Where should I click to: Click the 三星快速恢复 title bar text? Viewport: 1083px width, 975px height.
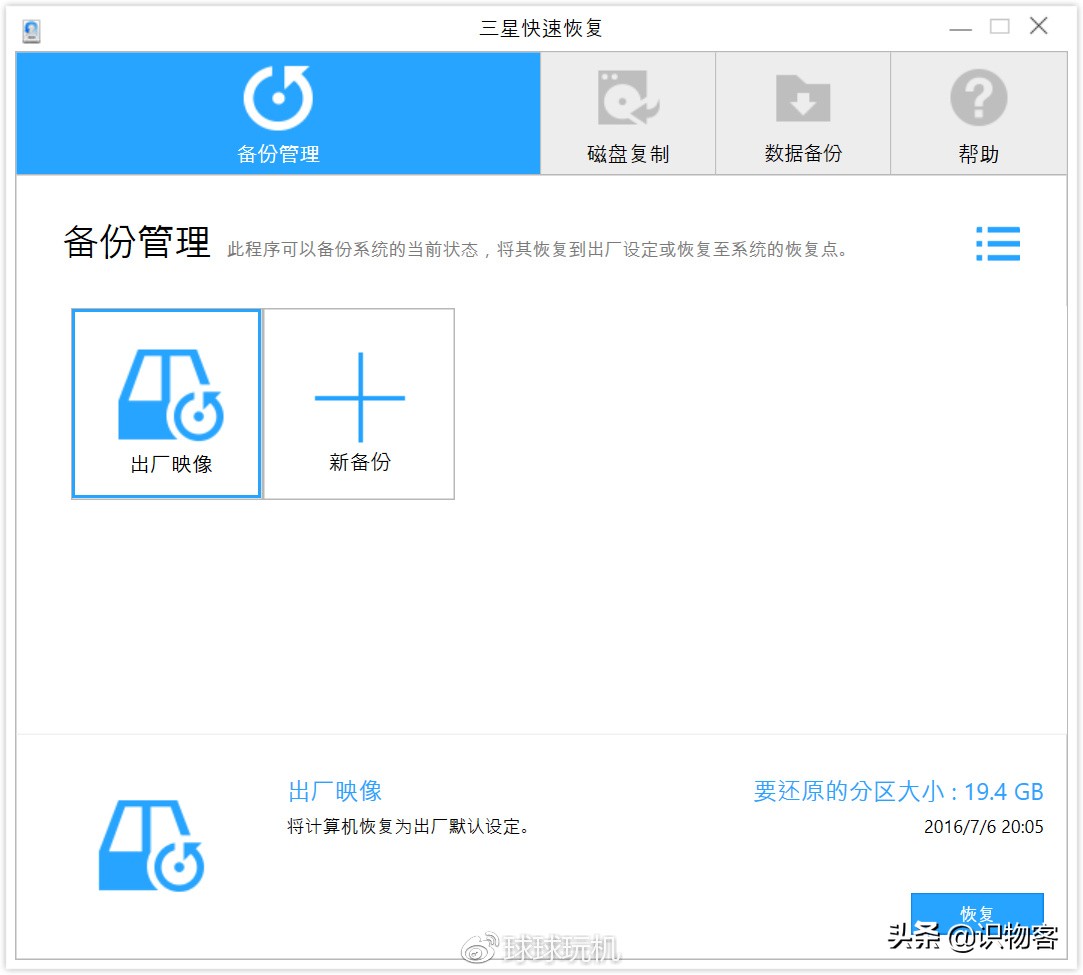(541, 27)
